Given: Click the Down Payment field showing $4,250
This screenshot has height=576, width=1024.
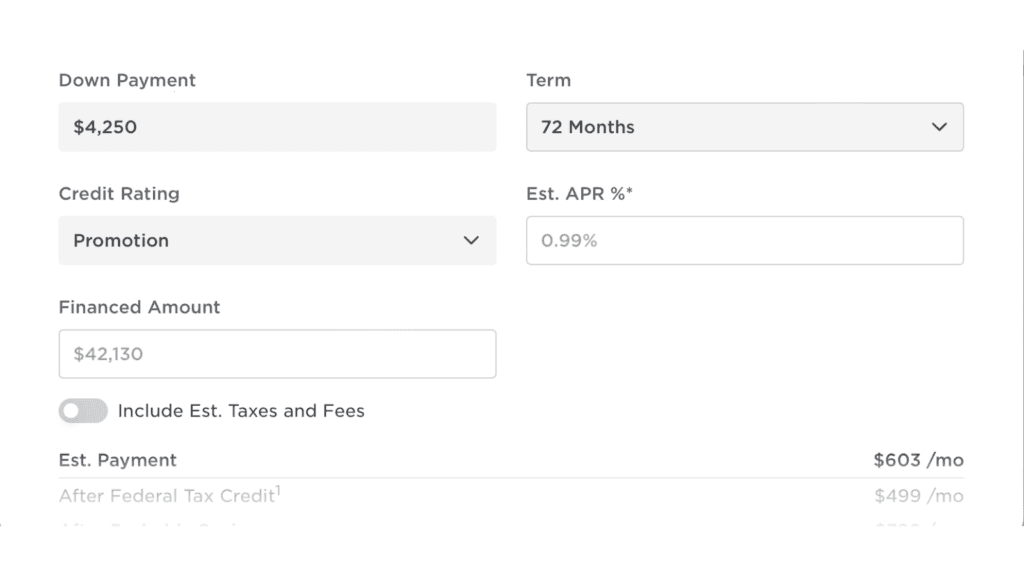Looking at the screenshot, I should click(x=277, y=127).
